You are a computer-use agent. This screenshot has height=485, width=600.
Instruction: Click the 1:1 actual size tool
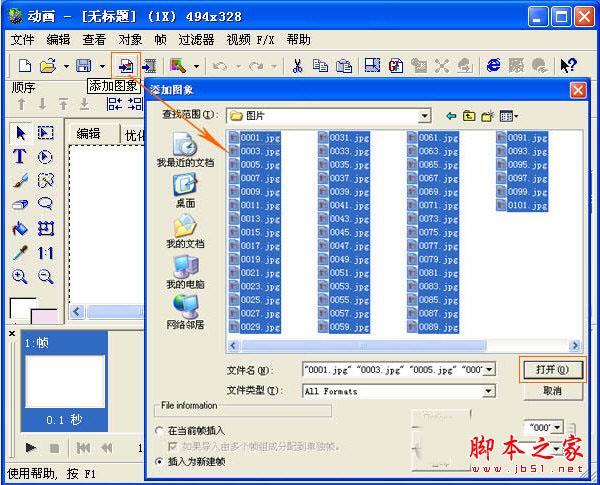[45, 253]
